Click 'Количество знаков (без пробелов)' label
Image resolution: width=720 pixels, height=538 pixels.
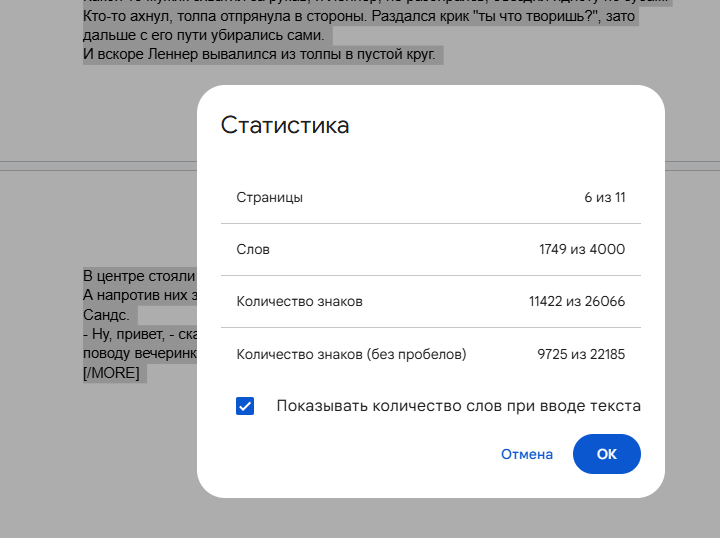pos(351,354)
